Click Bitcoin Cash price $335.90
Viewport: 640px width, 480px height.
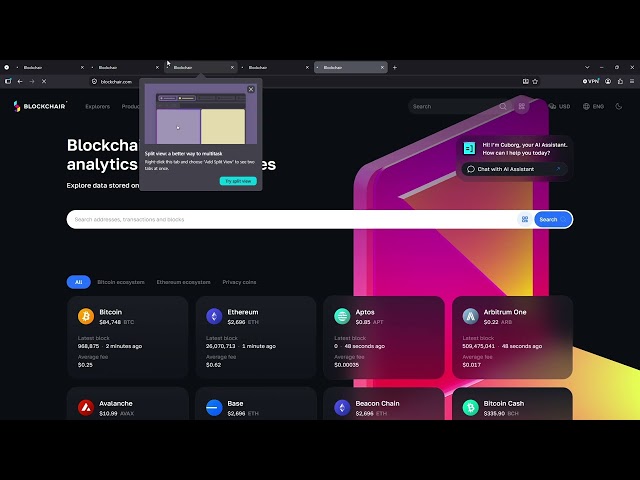click(x=494, y=413)
